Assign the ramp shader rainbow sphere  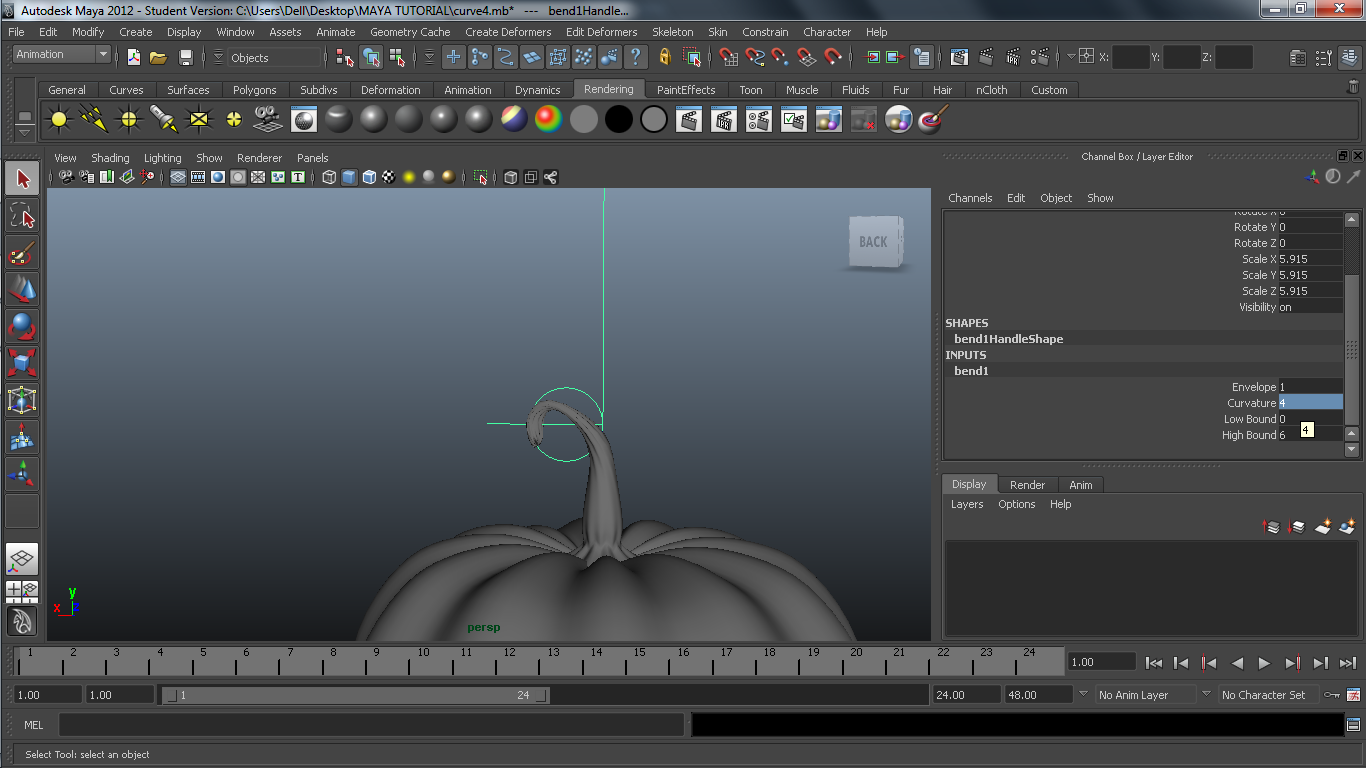tap(548, 120)
